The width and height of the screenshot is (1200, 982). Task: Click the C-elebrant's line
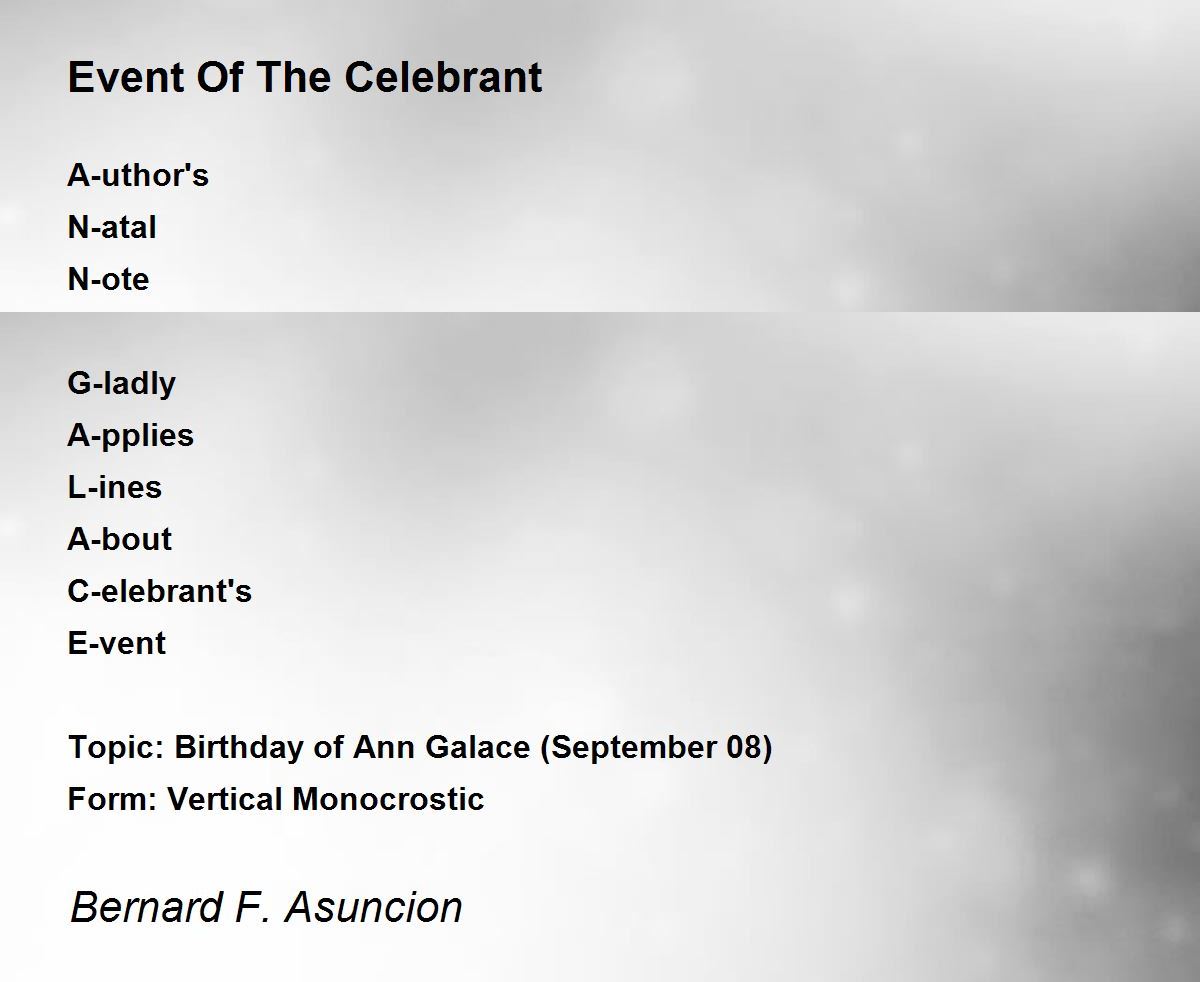[x=160, y=591]
